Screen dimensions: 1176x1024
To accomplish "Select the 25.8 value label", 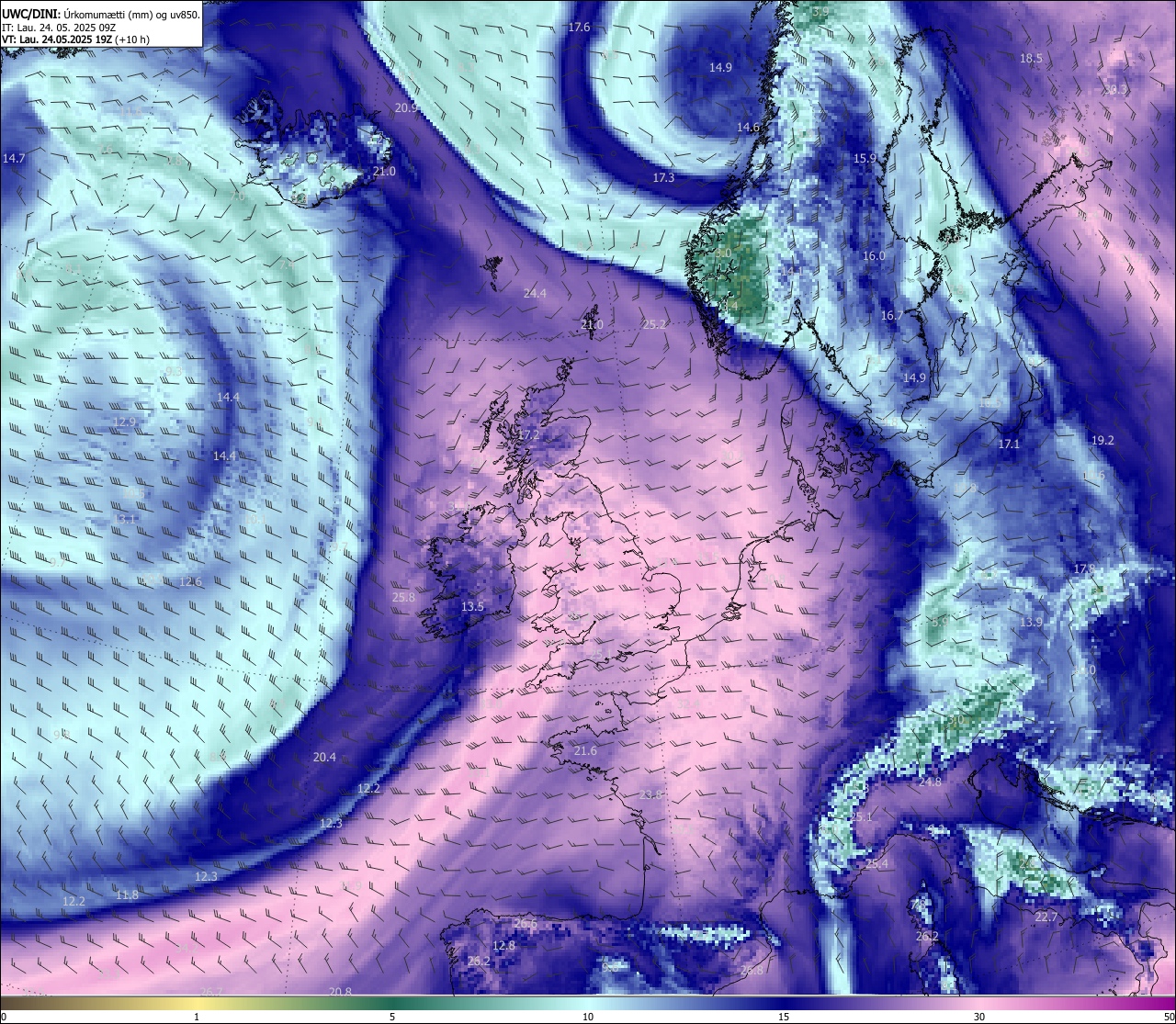I will coord(403,598).
